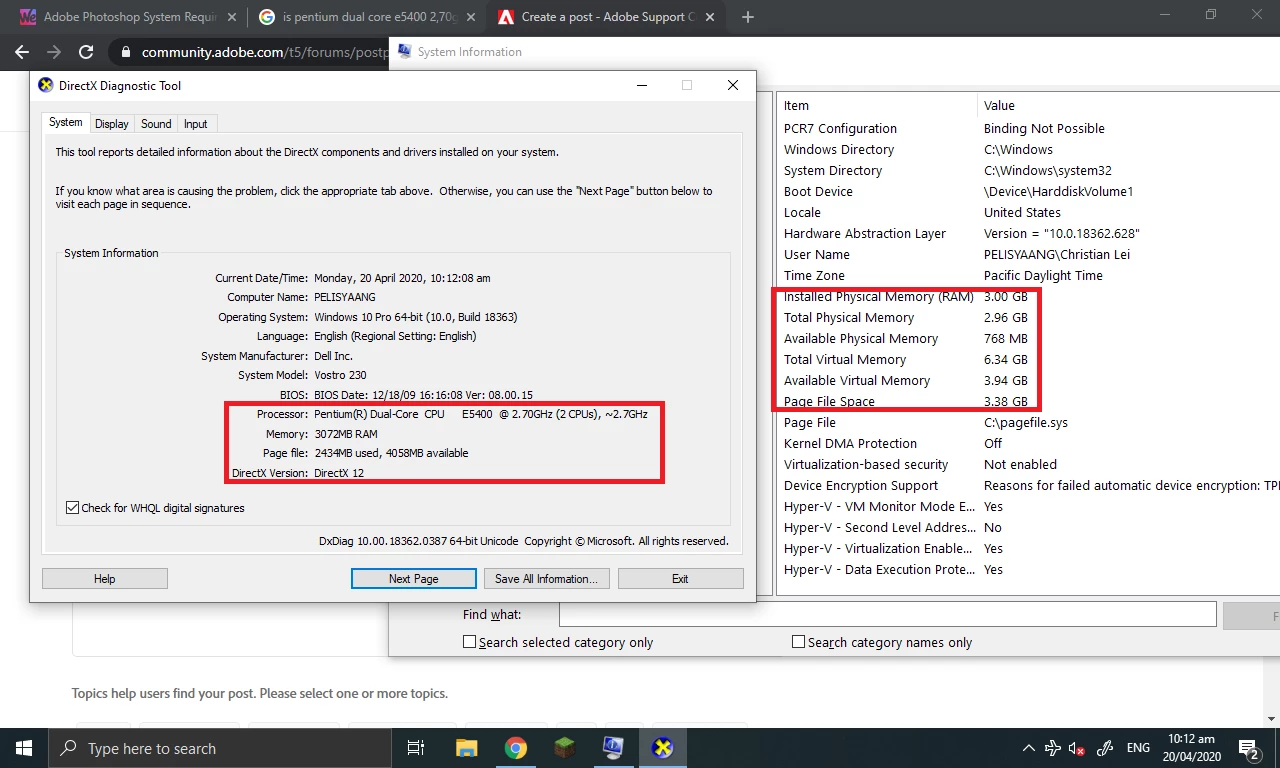Enable Search selected category only

(x=469, y=642)
